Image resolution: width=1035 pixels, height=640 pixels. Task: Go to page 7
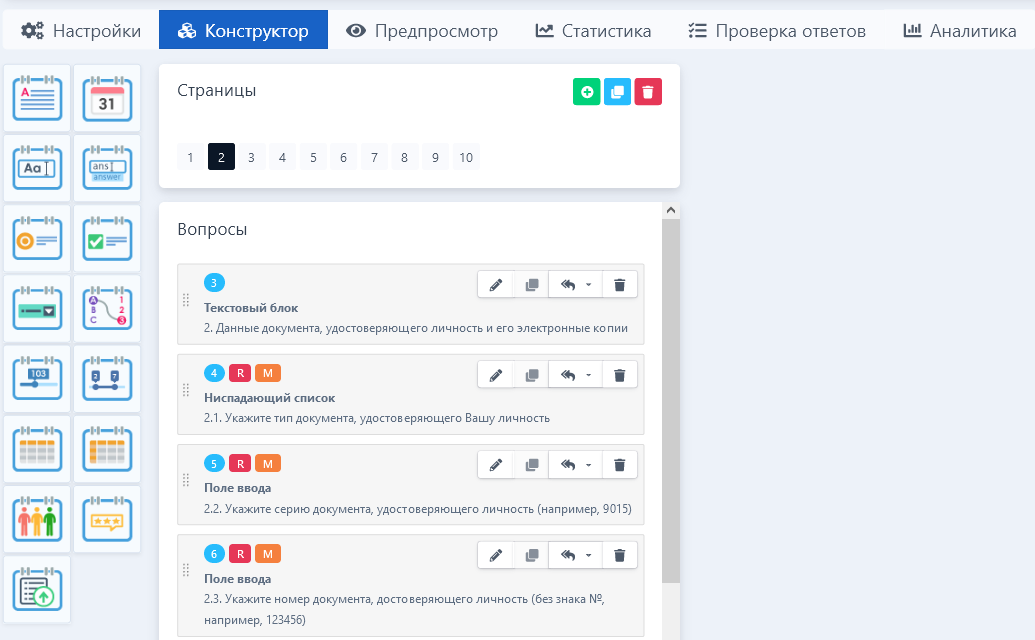tap(373, 157)
